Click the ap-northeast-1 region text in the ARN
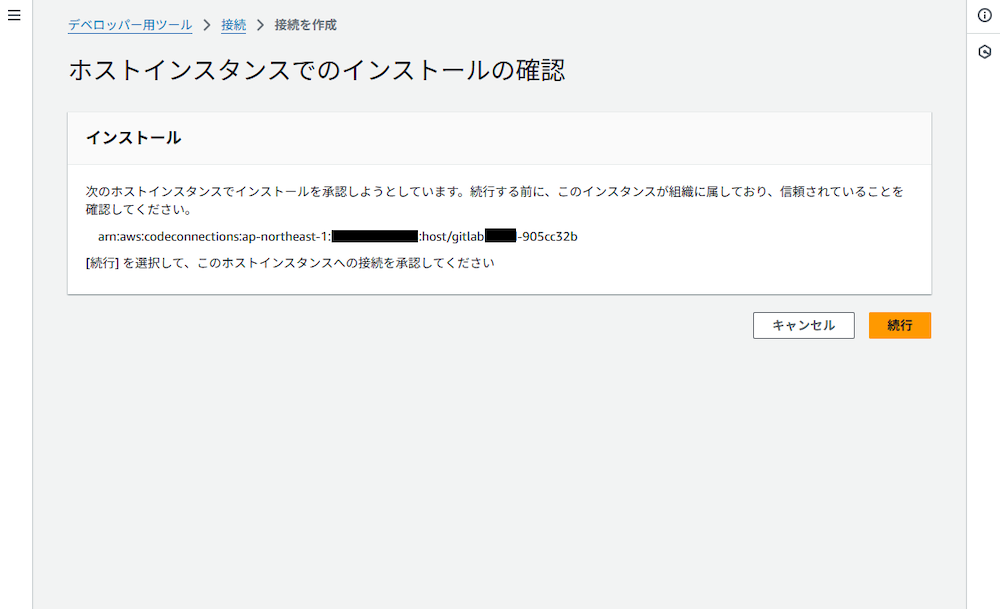Image resolution: width=1000 pixels, height=609 pixels. coord(283,237)
